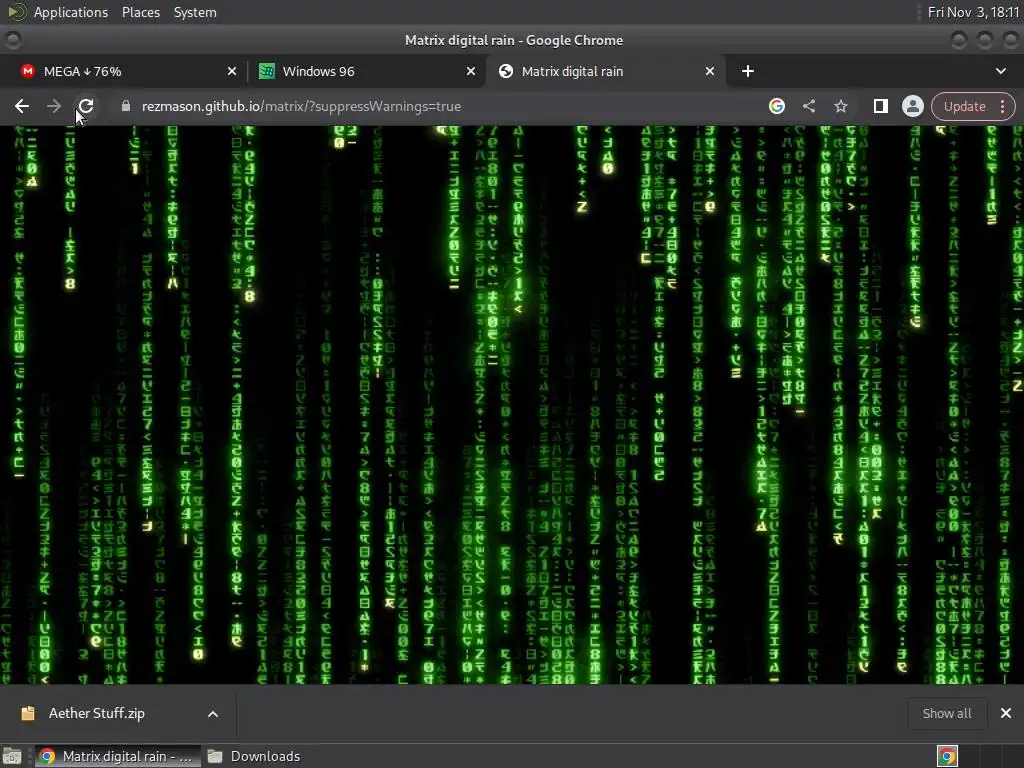This screenshot has height=768, width=1024.
Task: Open the Aether Stuff.zip download
Action: coord(97,713)
